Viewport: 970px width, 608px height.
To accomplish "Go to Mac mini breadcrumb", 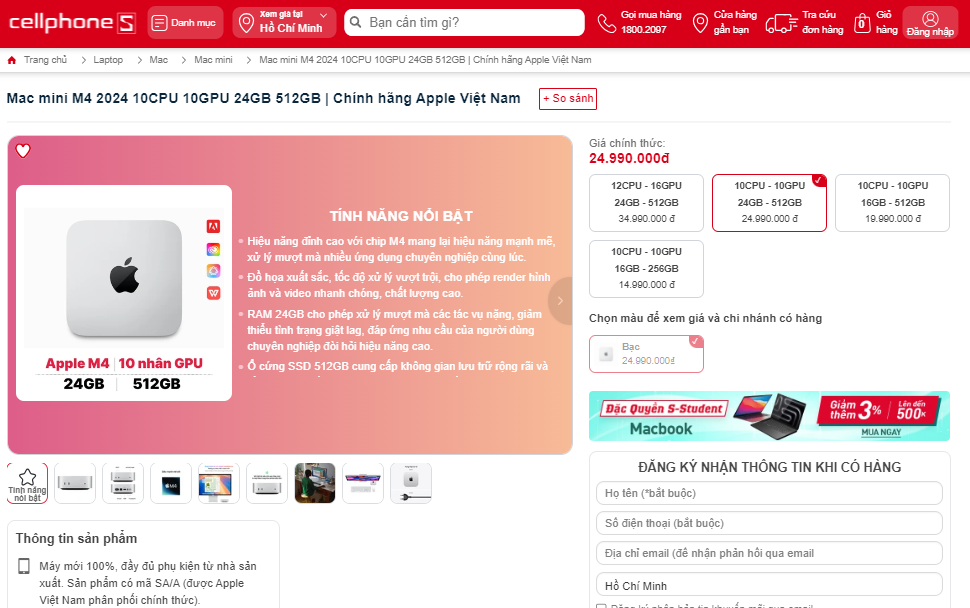I will tap(213, 60).
